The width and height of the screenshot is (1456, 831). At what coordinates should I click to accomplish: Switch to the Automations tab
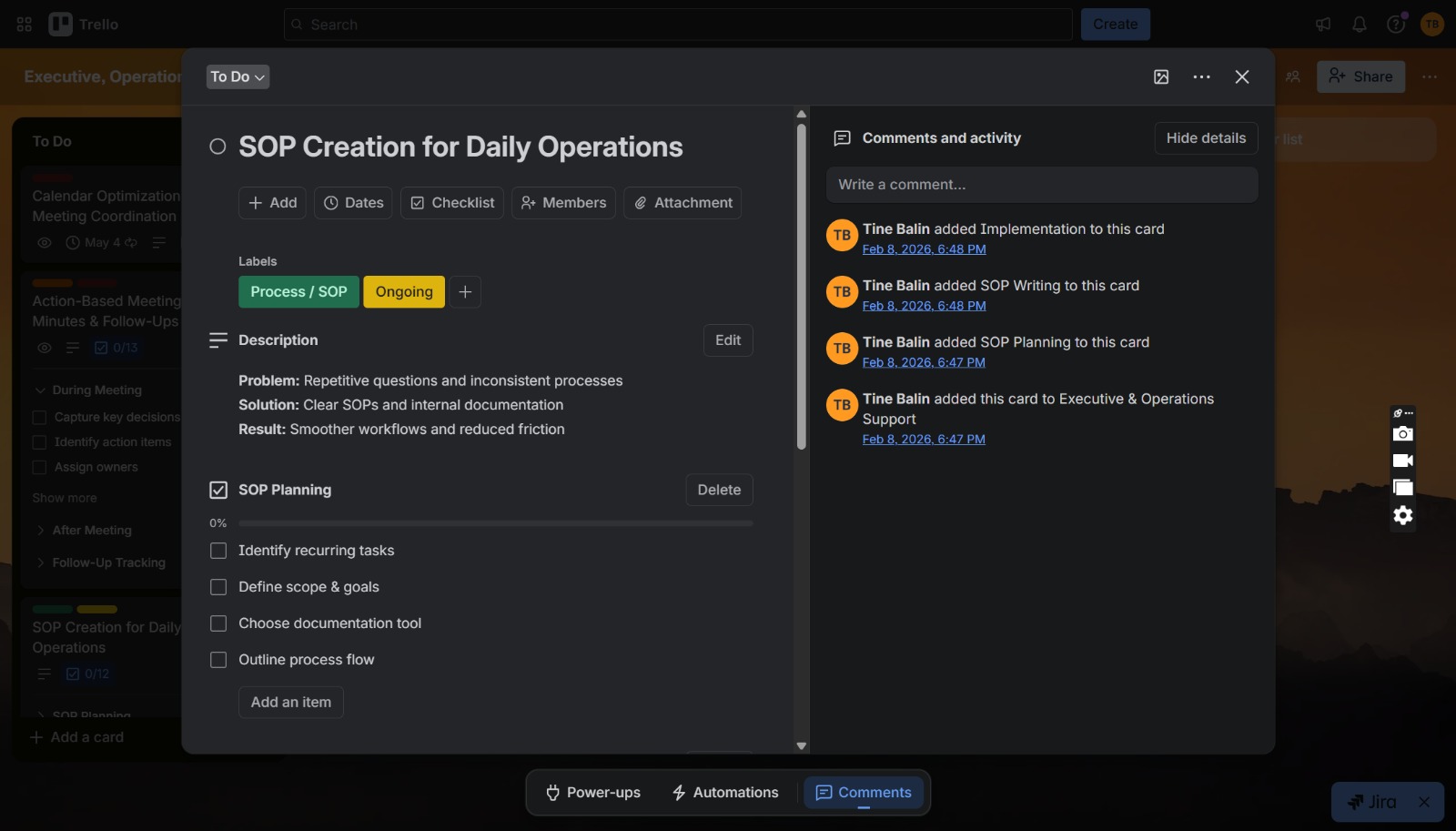(725, 793)
